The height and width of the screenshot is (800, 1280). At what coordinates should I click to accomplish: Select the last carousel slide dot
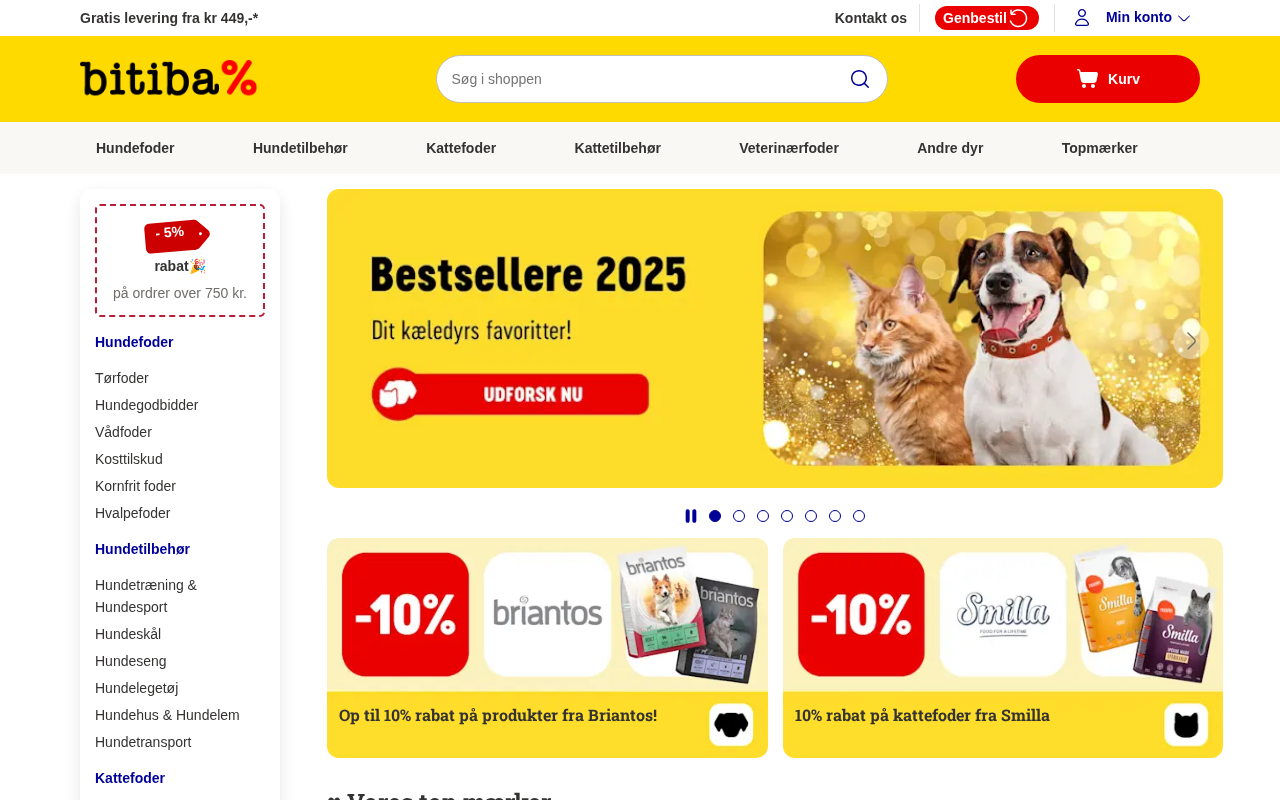point(859,516)
